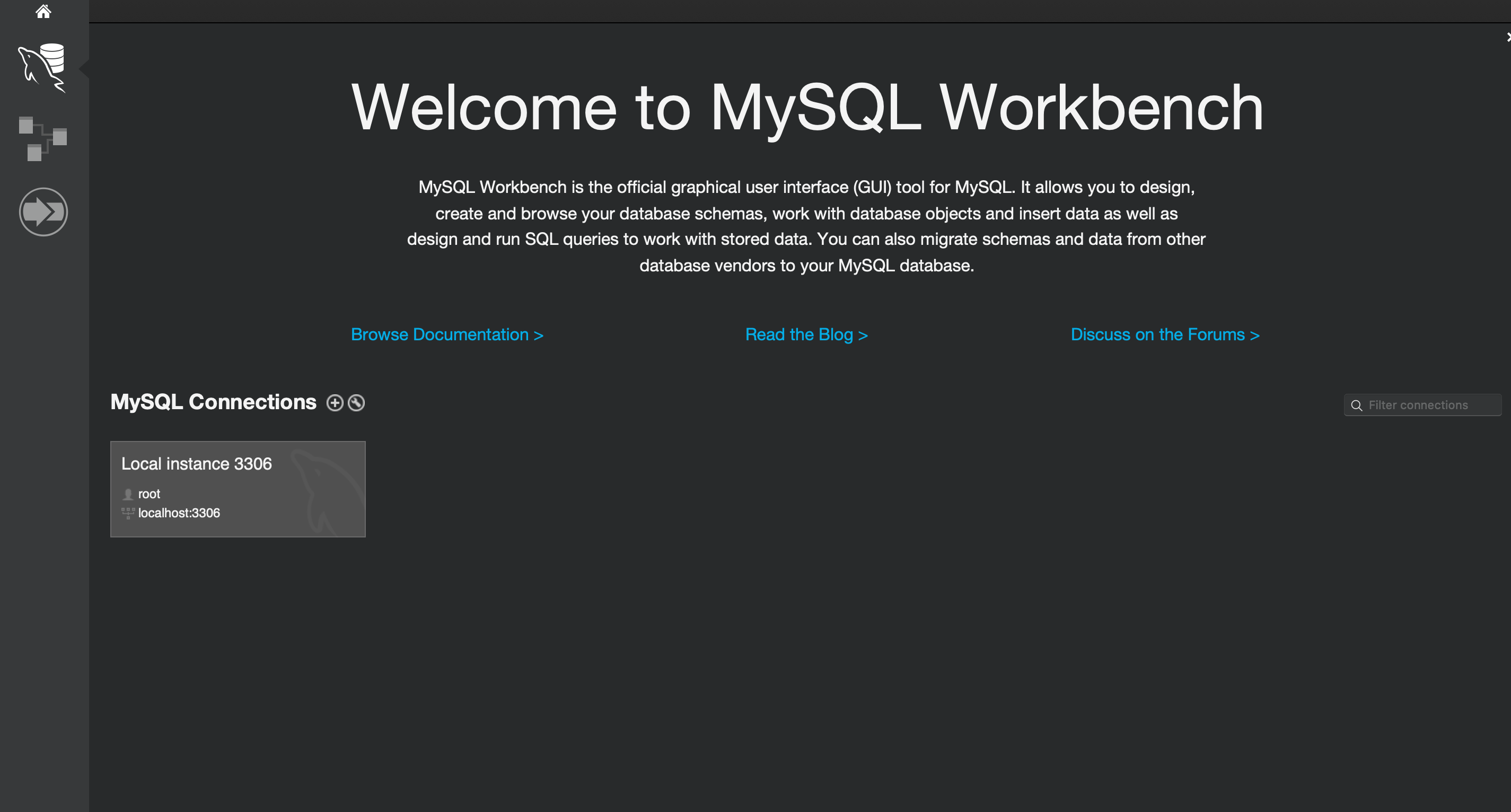The image size is (1511, 812).
Task: Click the user icon beside root
Action: pyautogui.click(x=128, y=494)
